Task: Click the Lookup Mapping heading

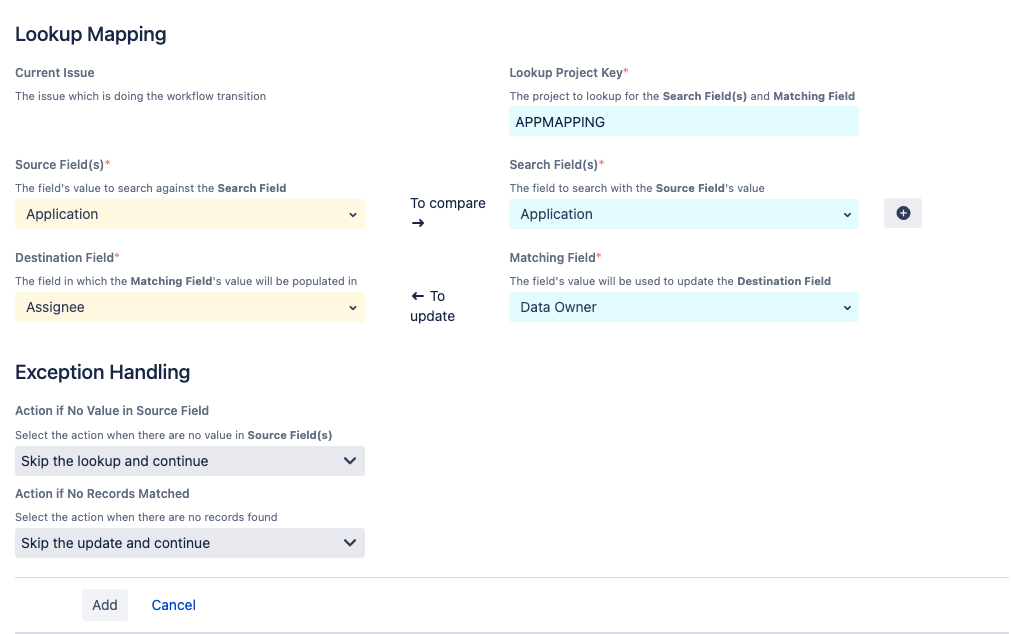Action: (x=90, y=34)
